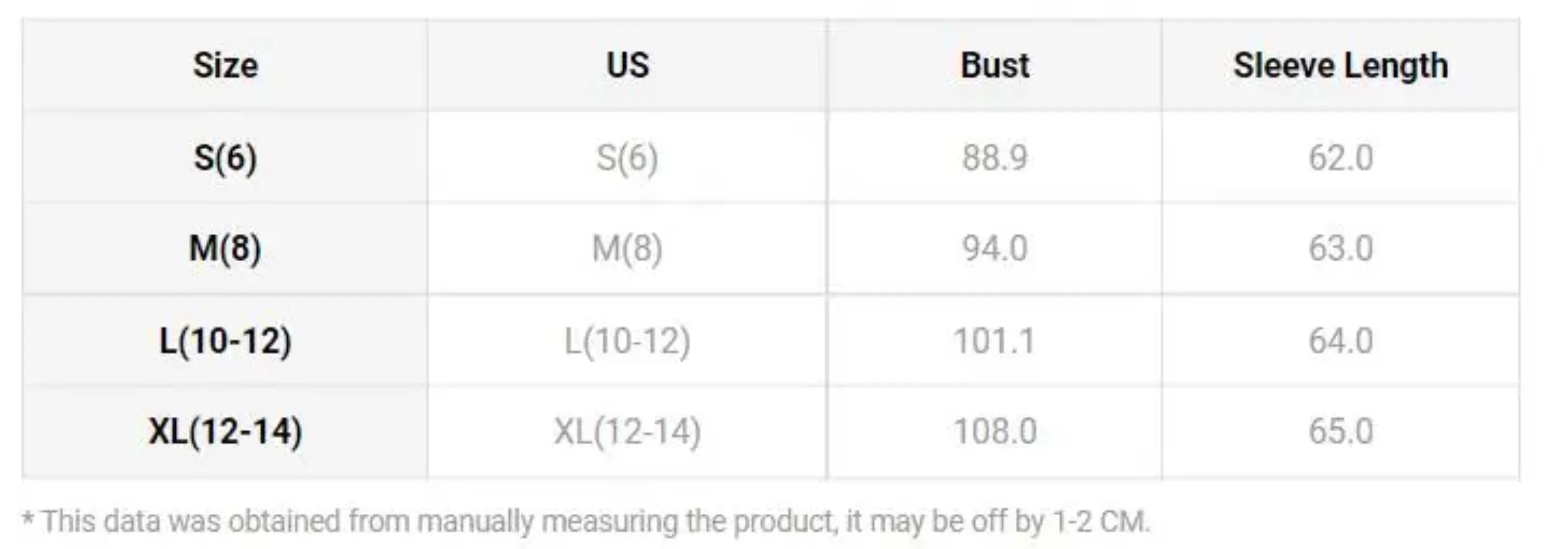Viewport: 1568px width, 549px height.
Task: Select the L(10-12) size row label
Action: tap(225, 341)
